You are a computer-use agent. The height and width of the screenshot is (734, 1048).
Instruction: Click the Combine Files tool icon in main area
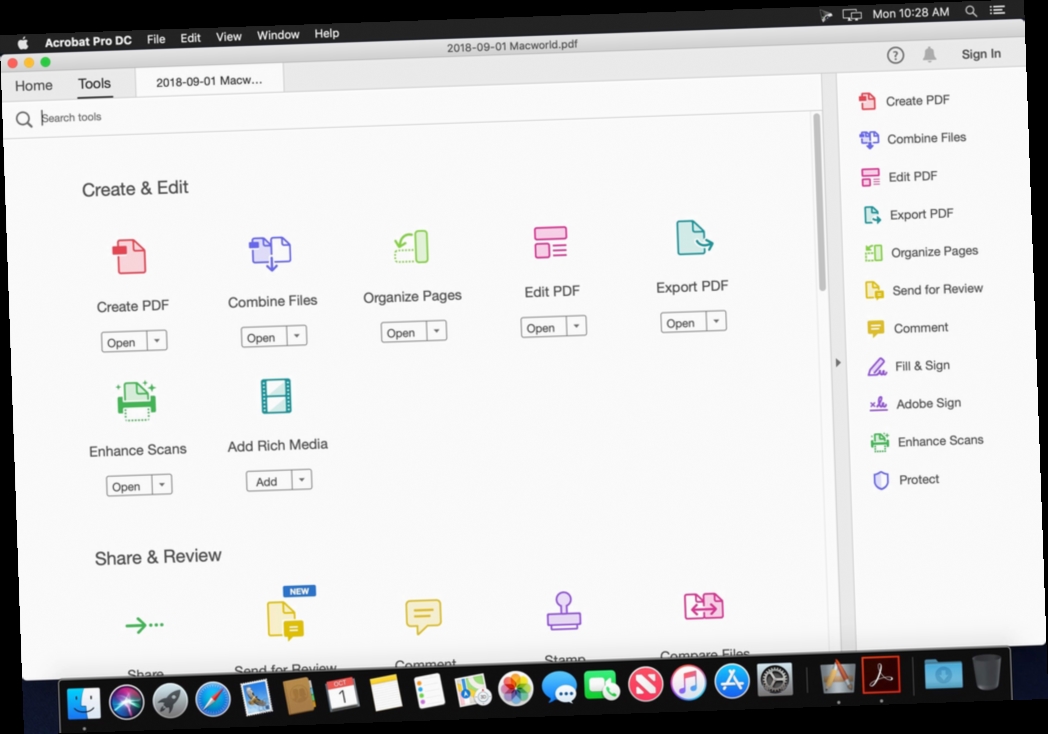[270, 253]
